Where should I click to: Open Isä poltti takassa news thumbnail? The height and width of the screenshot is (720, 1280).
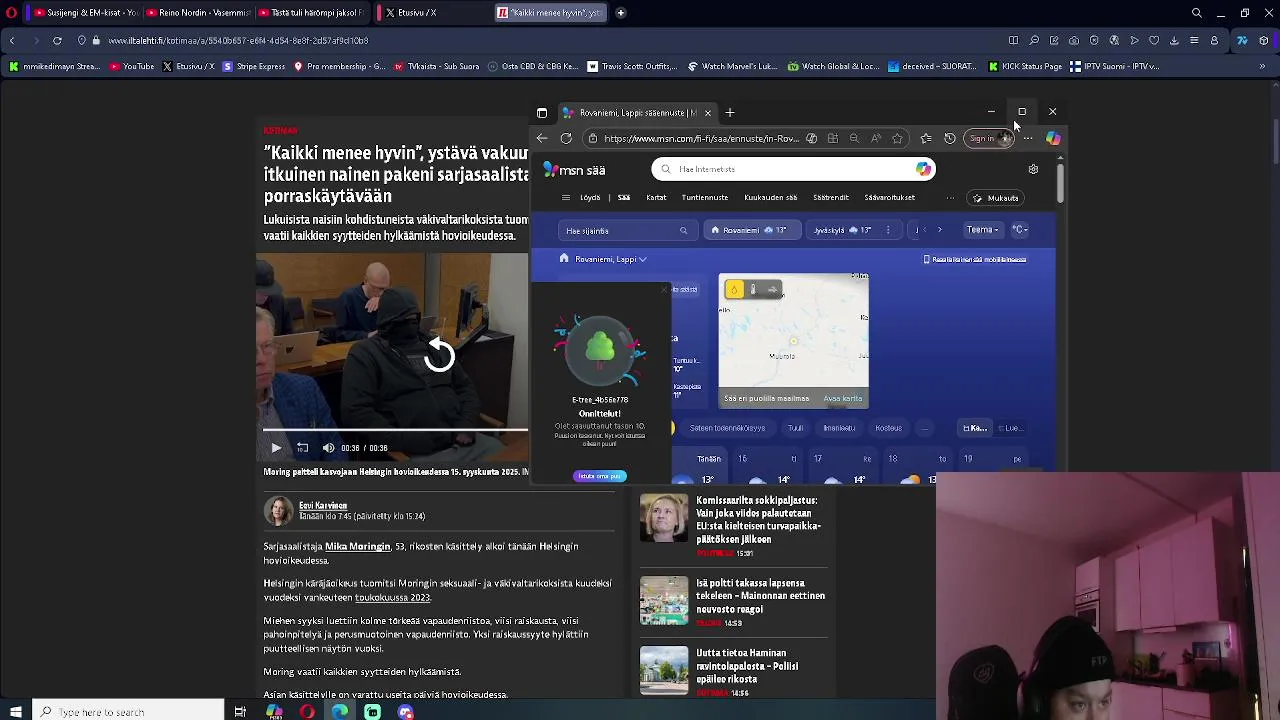[x=664, y=600]
